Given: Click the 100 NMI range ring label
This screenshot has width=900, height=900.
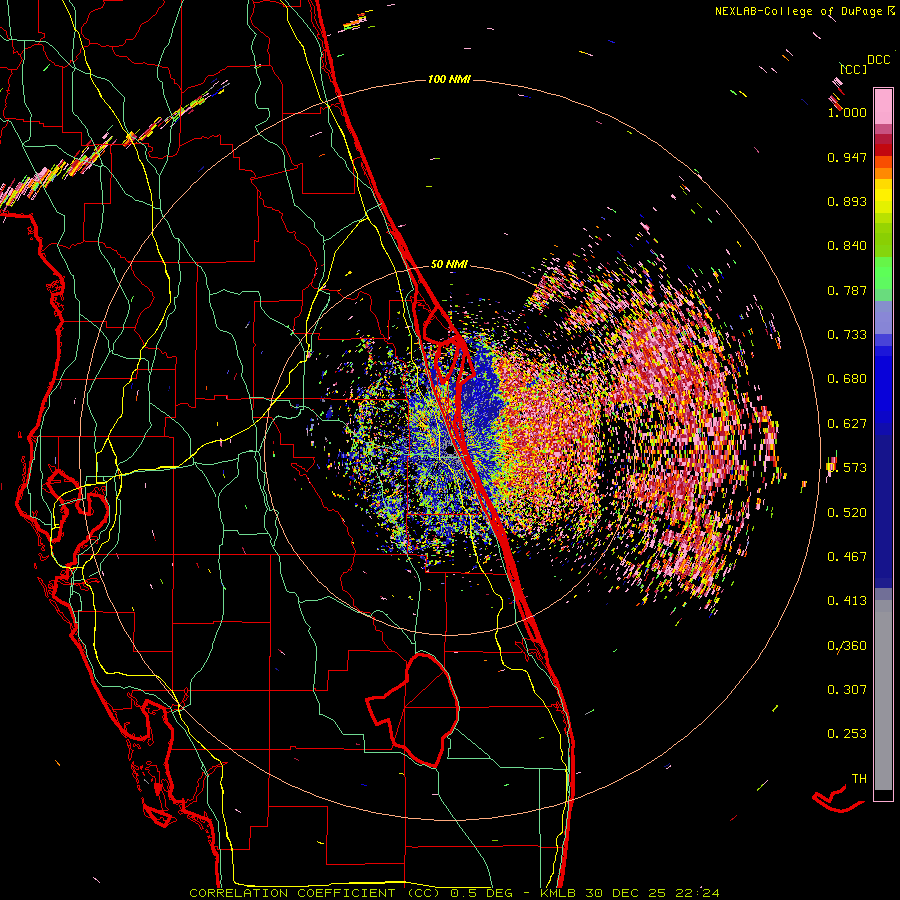Looking at the screenshot, I should pyautogui.click(x=449, y=79).
